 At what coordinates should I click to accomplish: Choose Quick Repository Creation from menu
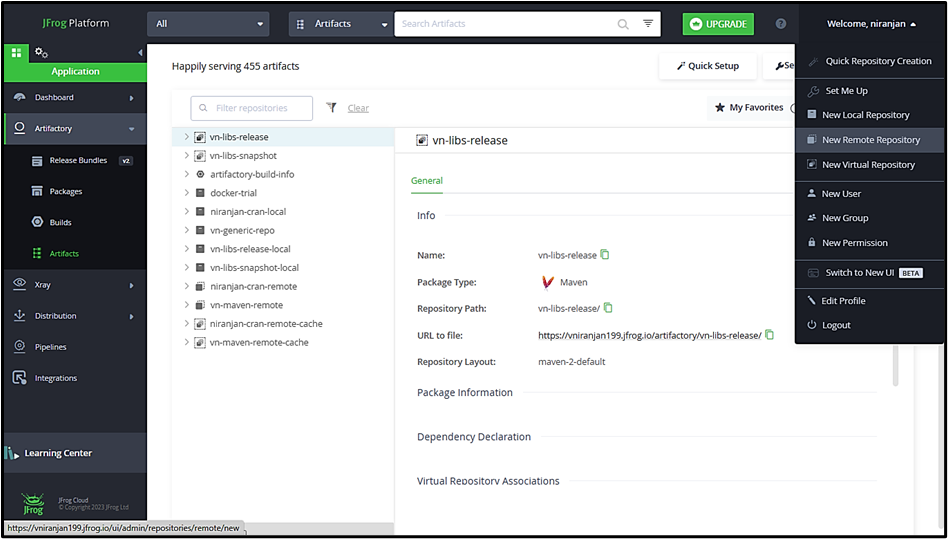[x=869, y=61]
